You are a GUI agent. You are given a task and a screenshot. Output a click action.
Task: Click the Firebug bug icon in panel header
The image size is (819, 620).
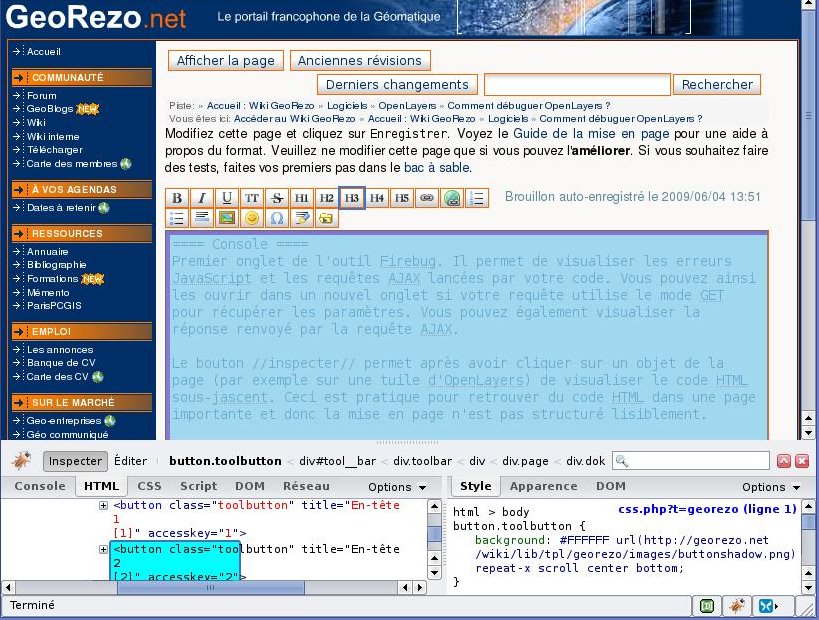(x=21, y=461)
